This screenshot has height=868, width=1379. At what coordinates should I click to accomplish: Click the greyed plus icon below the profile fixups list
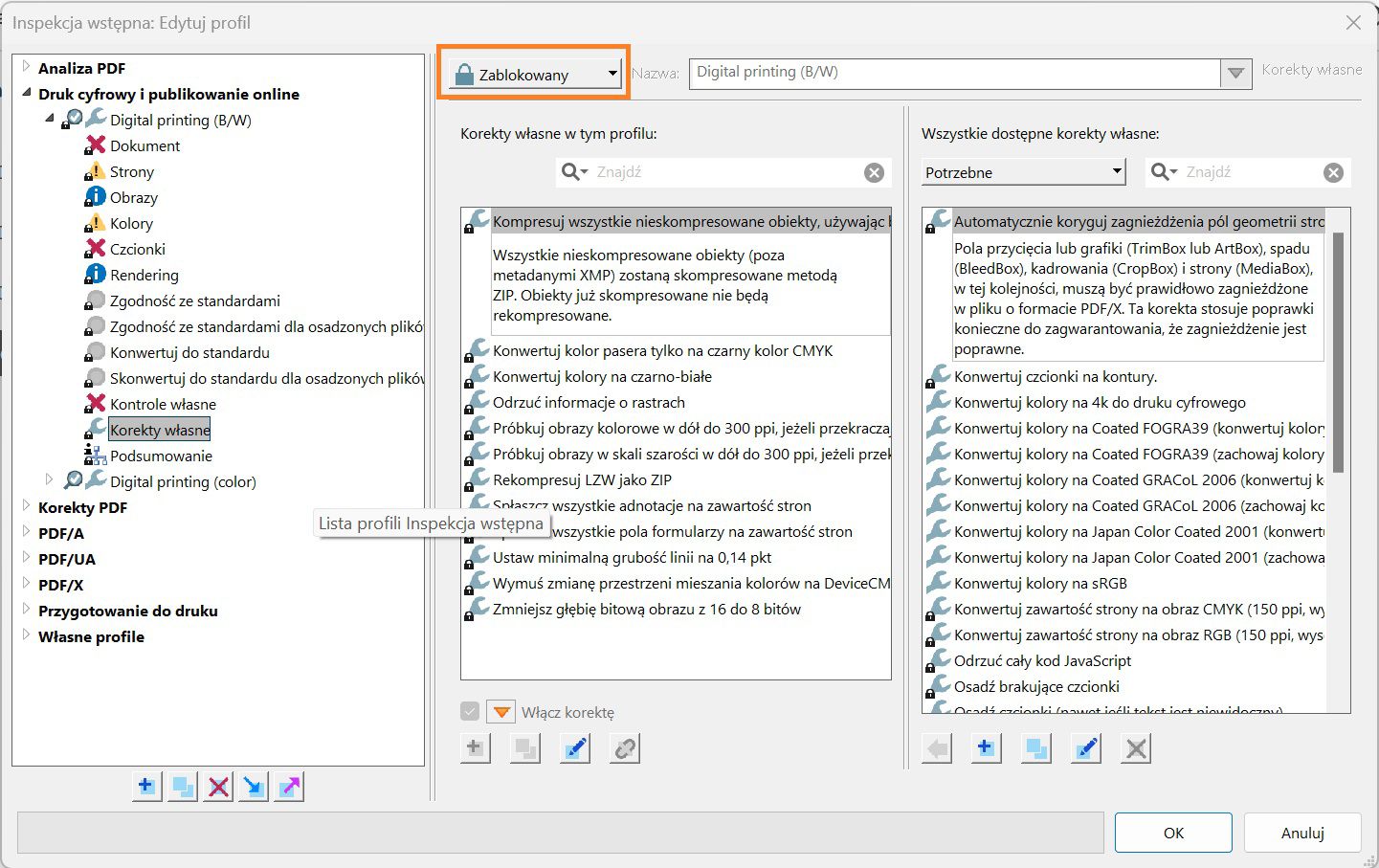475,747
